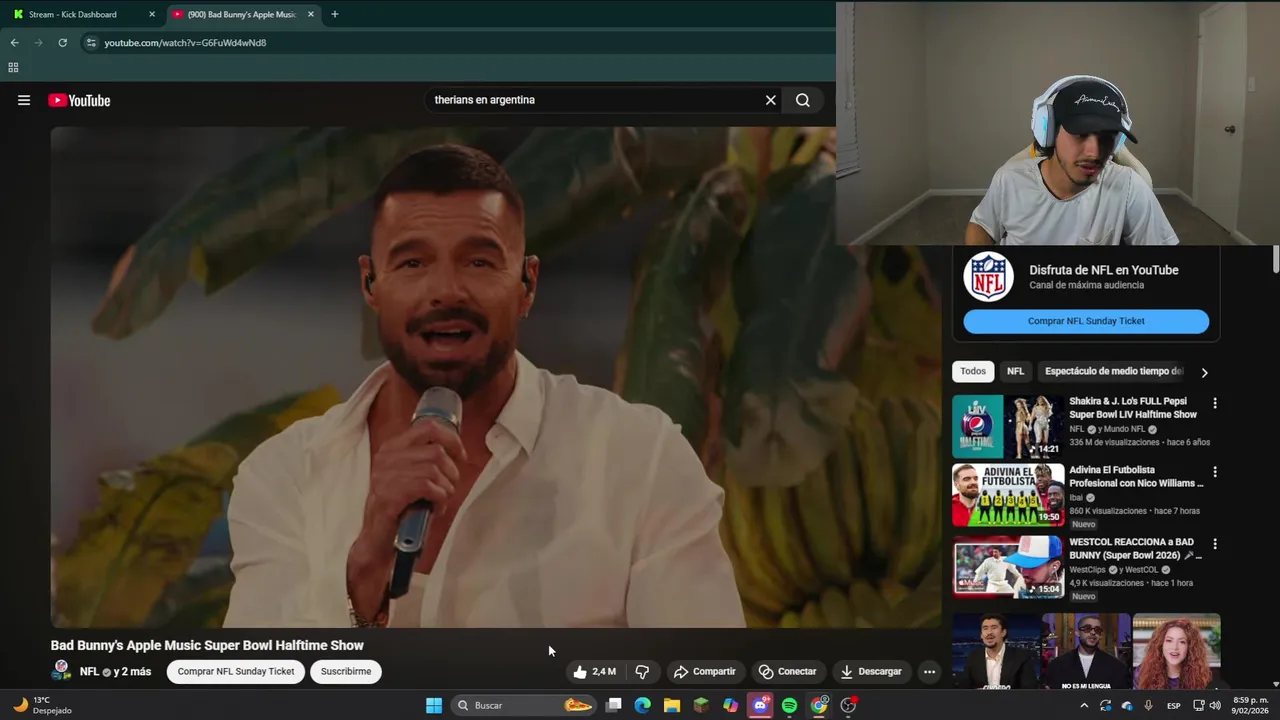Click the blue Comprar NFL Sunday Ticket button
Screen dimensions: 1280x720
coord(1086,321)
